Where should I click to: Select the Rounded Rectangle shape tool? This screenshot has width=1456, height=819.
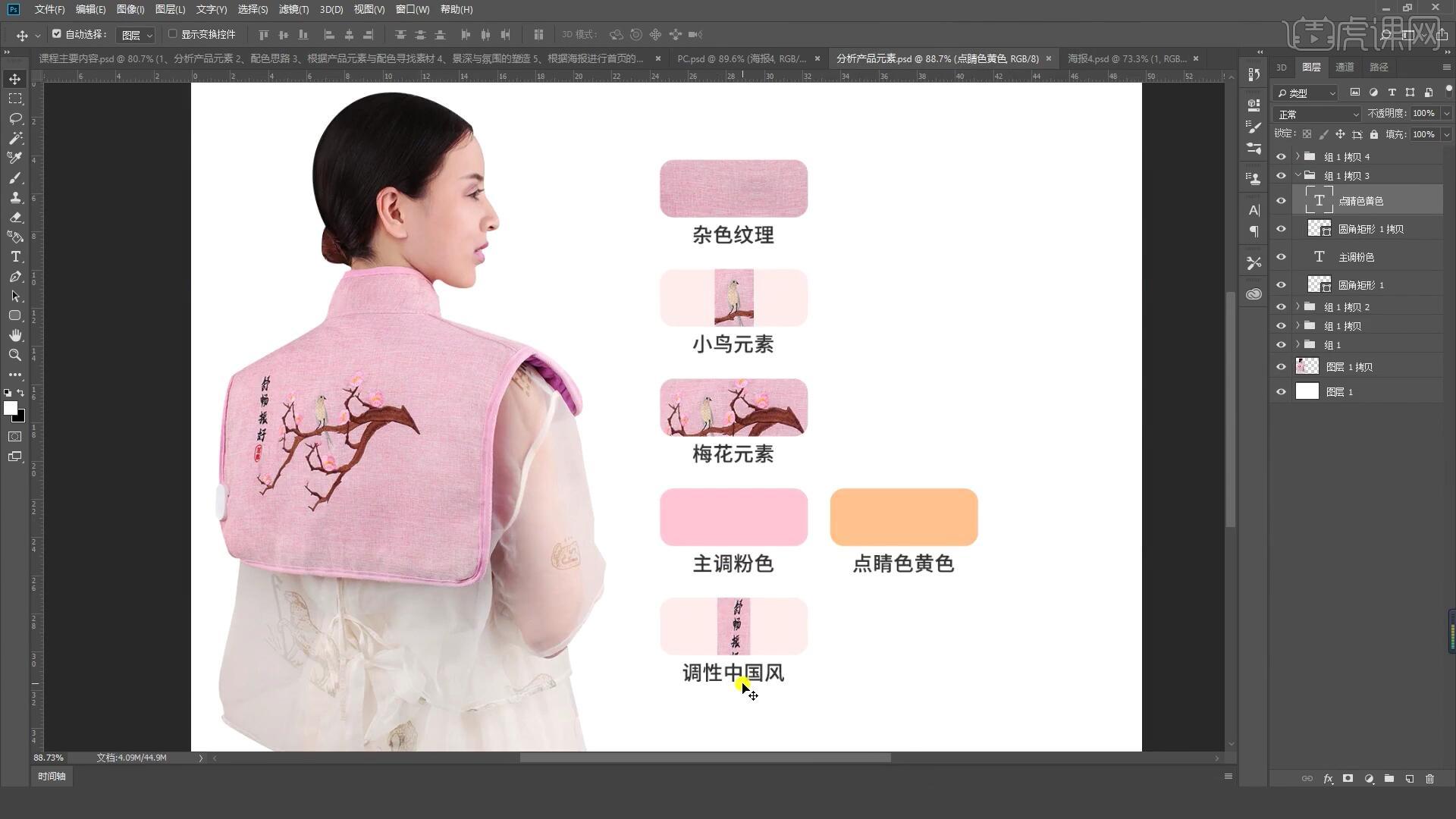[x=15, y=315]
